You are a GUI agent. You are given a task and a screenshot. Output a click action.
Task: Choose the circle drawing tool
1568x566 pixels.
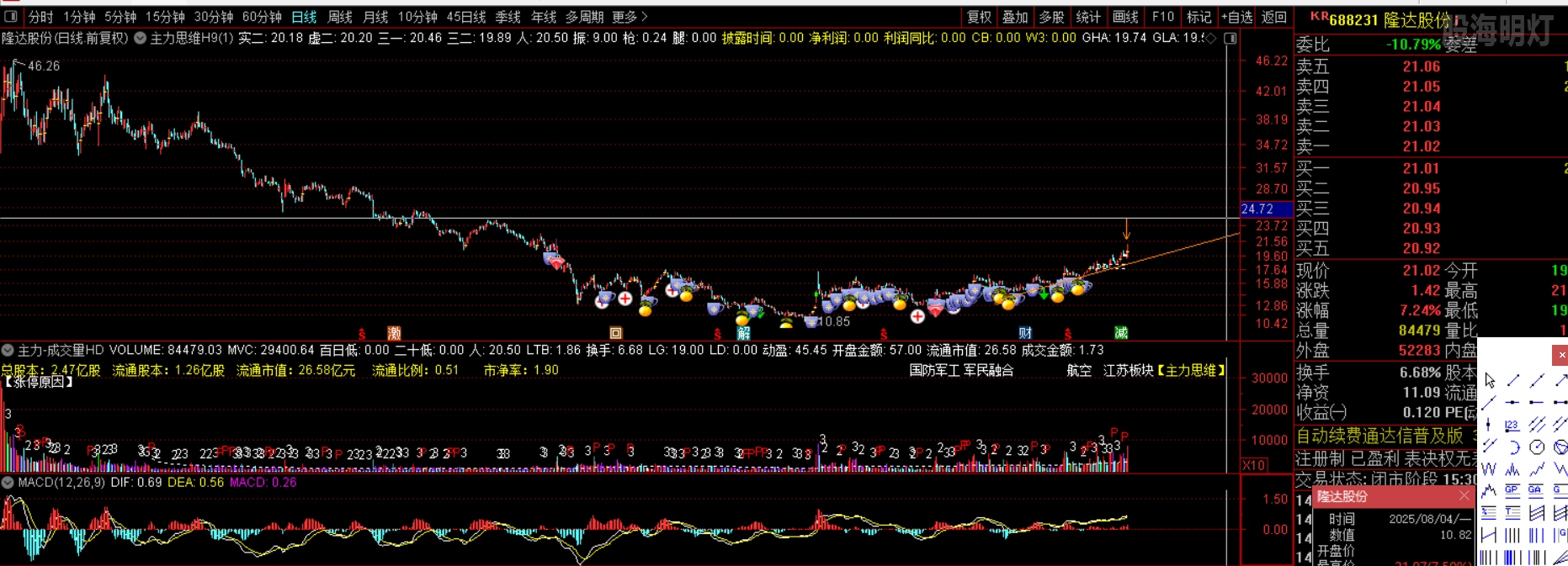pyautogui.click(x=1536, y=447)
